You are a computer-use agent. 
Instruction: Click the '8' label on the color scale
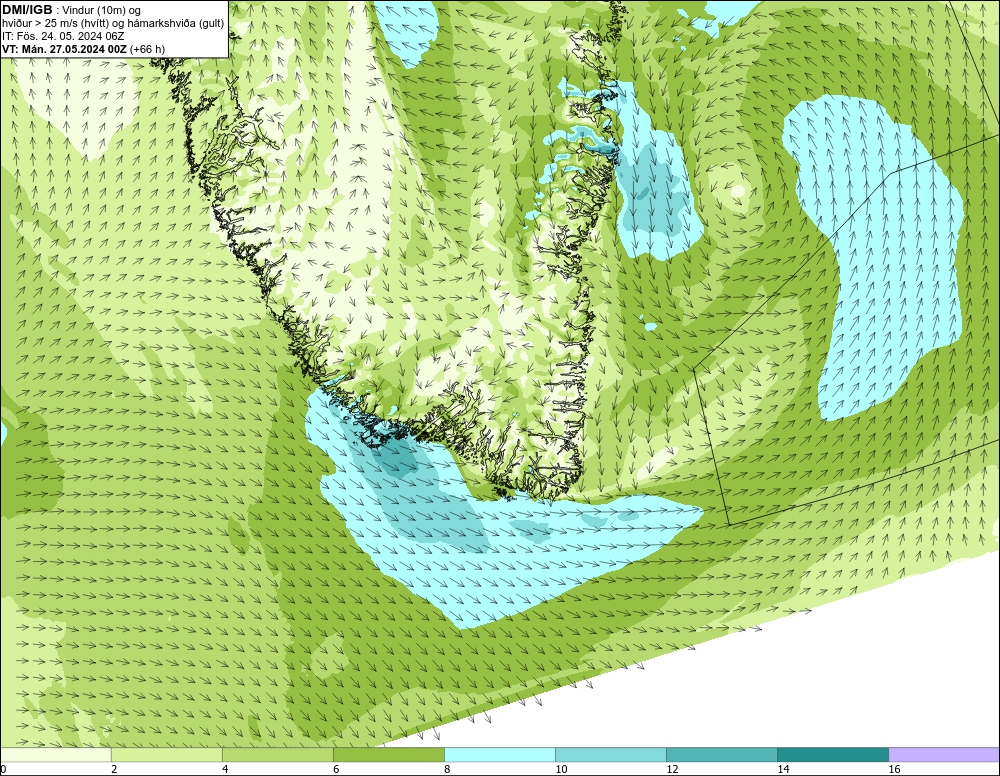[x=447, y=770]
